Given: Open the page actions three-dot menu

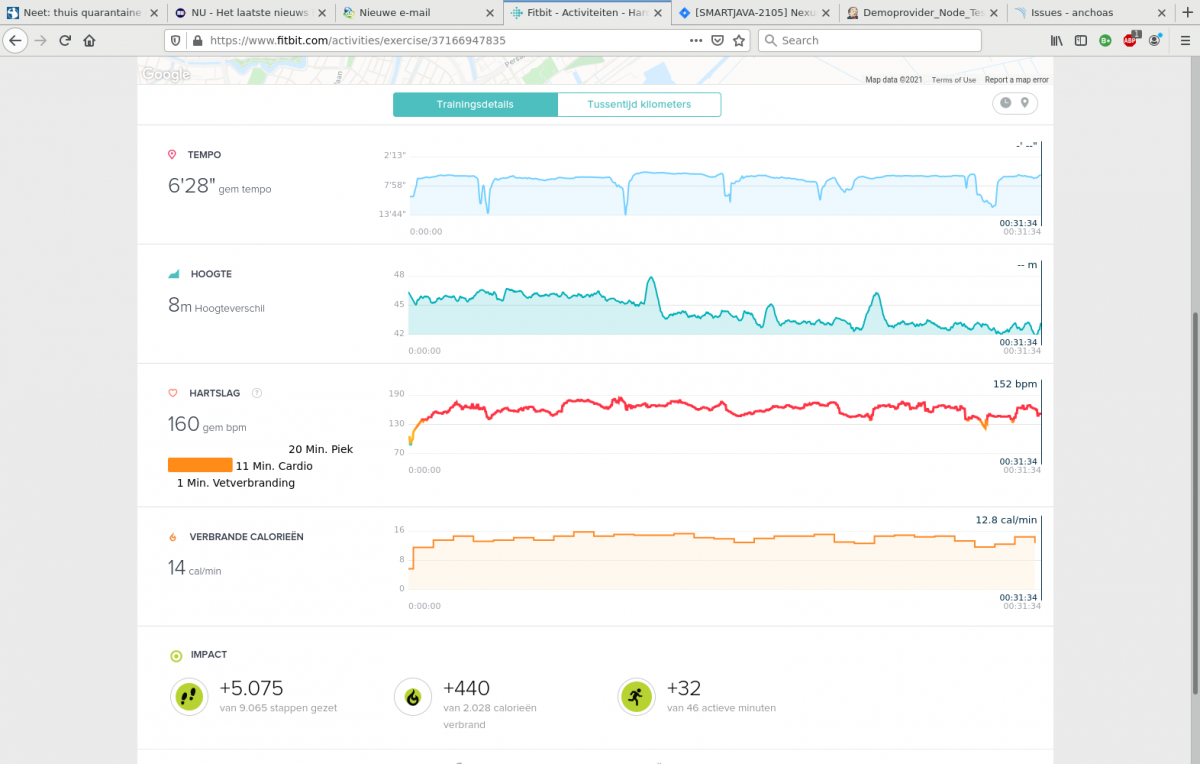Looking at the screenshot, I should 696,41.
